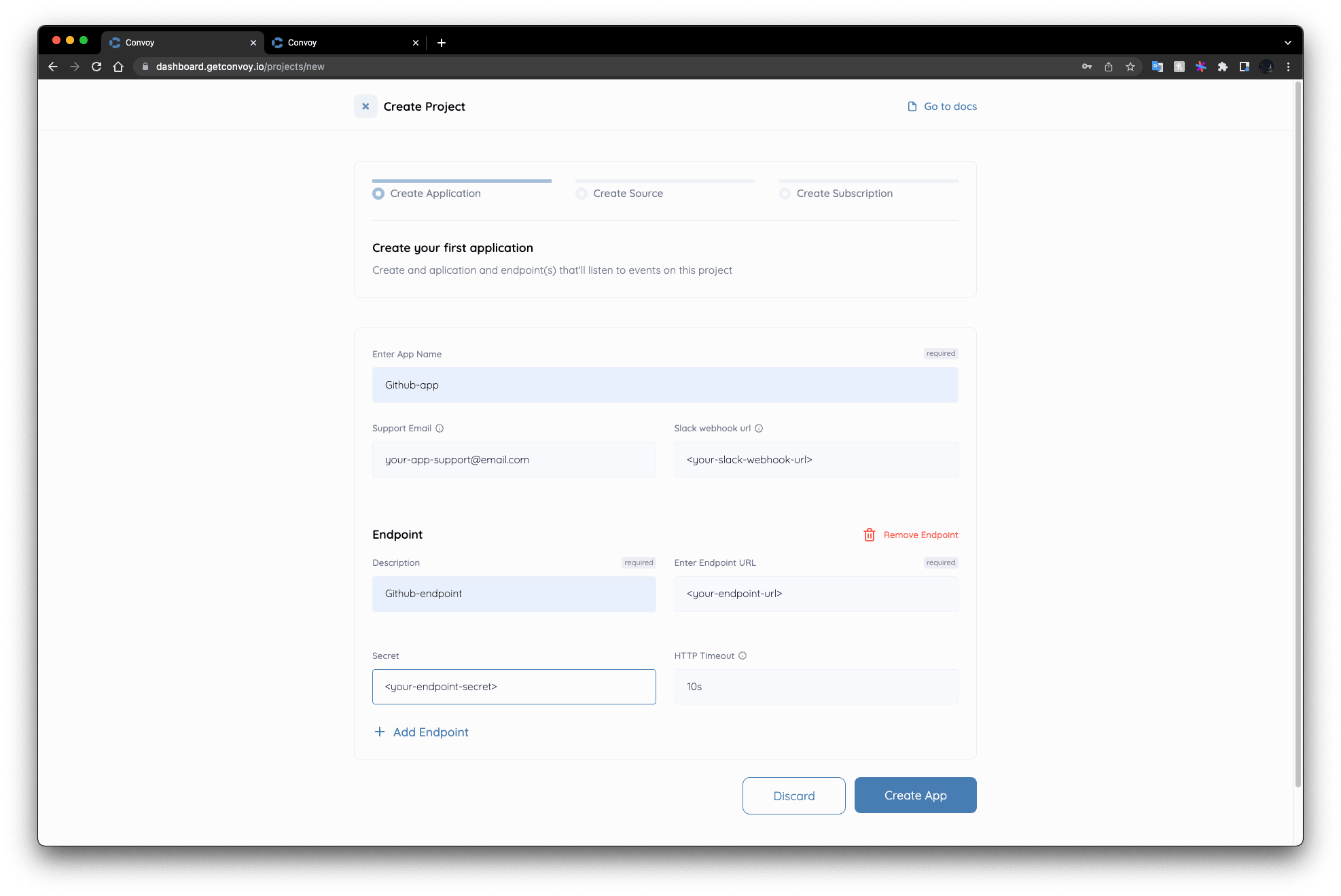Share this page via share icon
Screen dimensions: 1341x896
1109,67
